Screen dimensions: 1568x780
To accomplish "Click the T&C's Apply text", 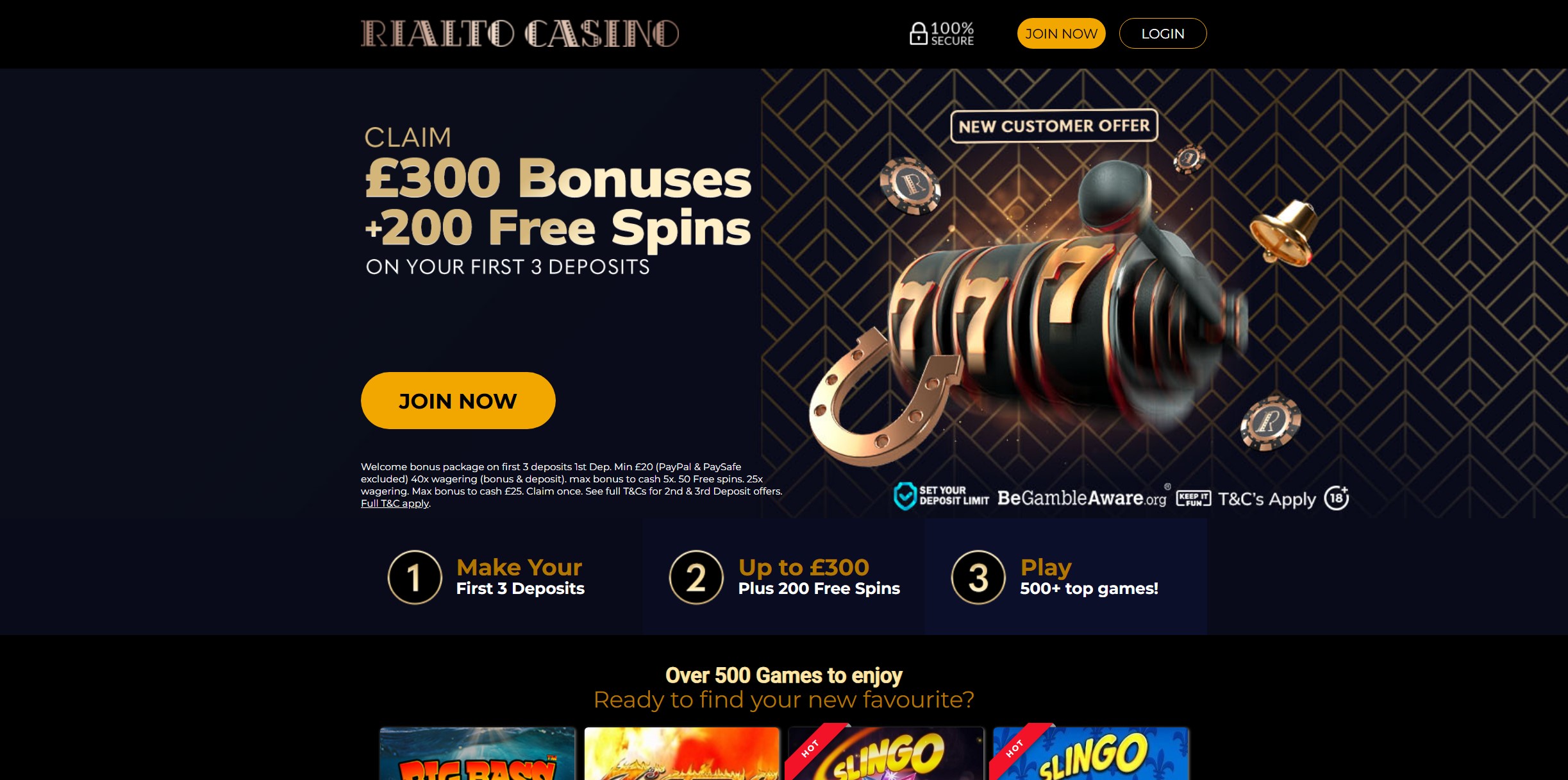I will 1267,499.
